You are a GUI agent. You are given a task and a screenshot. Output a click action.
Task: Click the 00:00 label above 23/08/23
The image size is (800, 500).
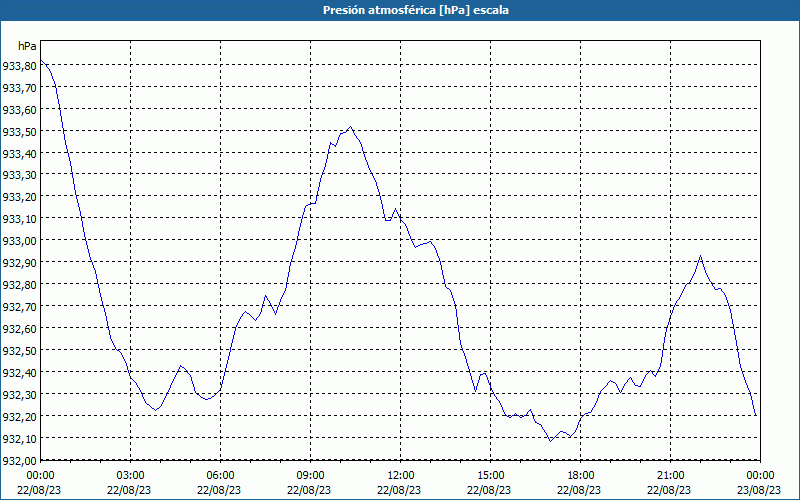(760, 476)
